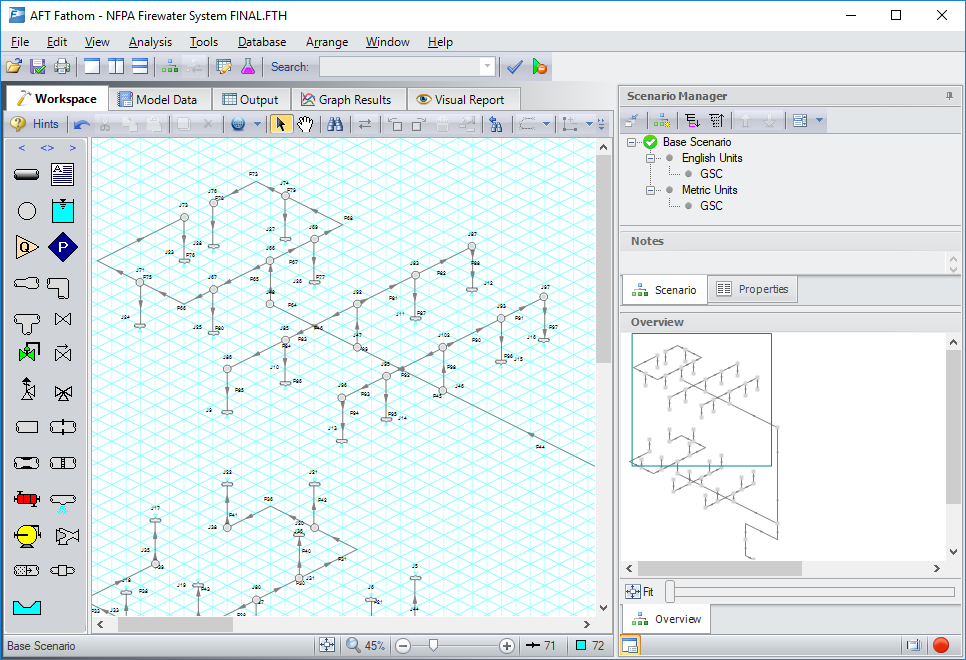Screen dimensions: 966x660
Task: Switch to the Model Data tab
Action: 160,99
